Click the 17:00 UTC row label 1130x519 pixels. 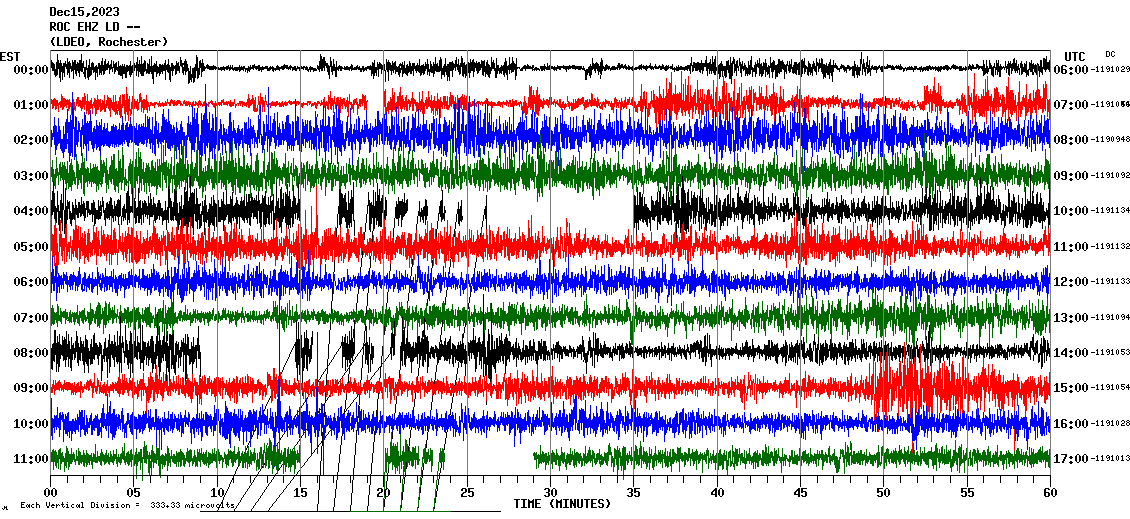tap(1070, 459)
